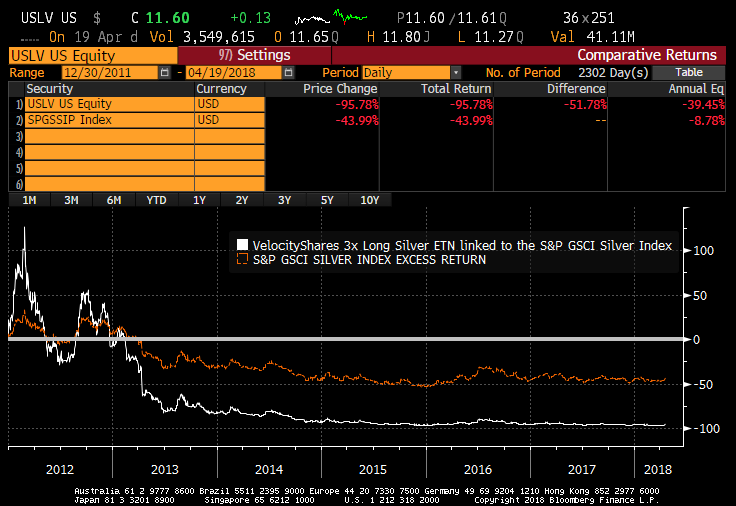Select the 1M range tab
Image resolution: width=736 pixels, height=506 pixels.
pyautogui.click(x=29, y=200)
